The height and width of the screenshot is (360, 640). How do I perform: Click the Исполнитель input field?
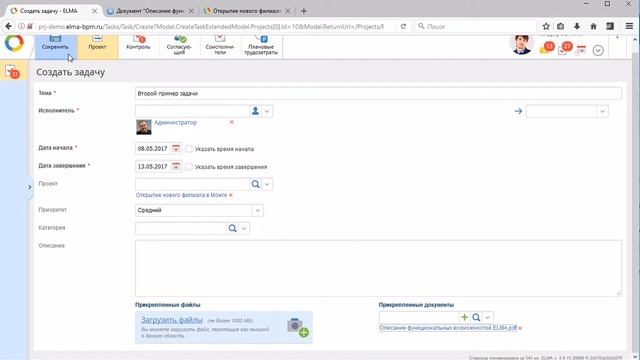(x=192, y=111)
